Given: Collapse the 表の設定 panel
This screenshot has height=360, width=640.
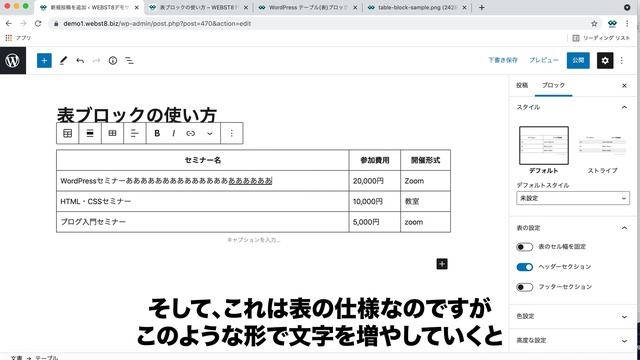Looking at the screenshot, I should (x=624, y=228).
